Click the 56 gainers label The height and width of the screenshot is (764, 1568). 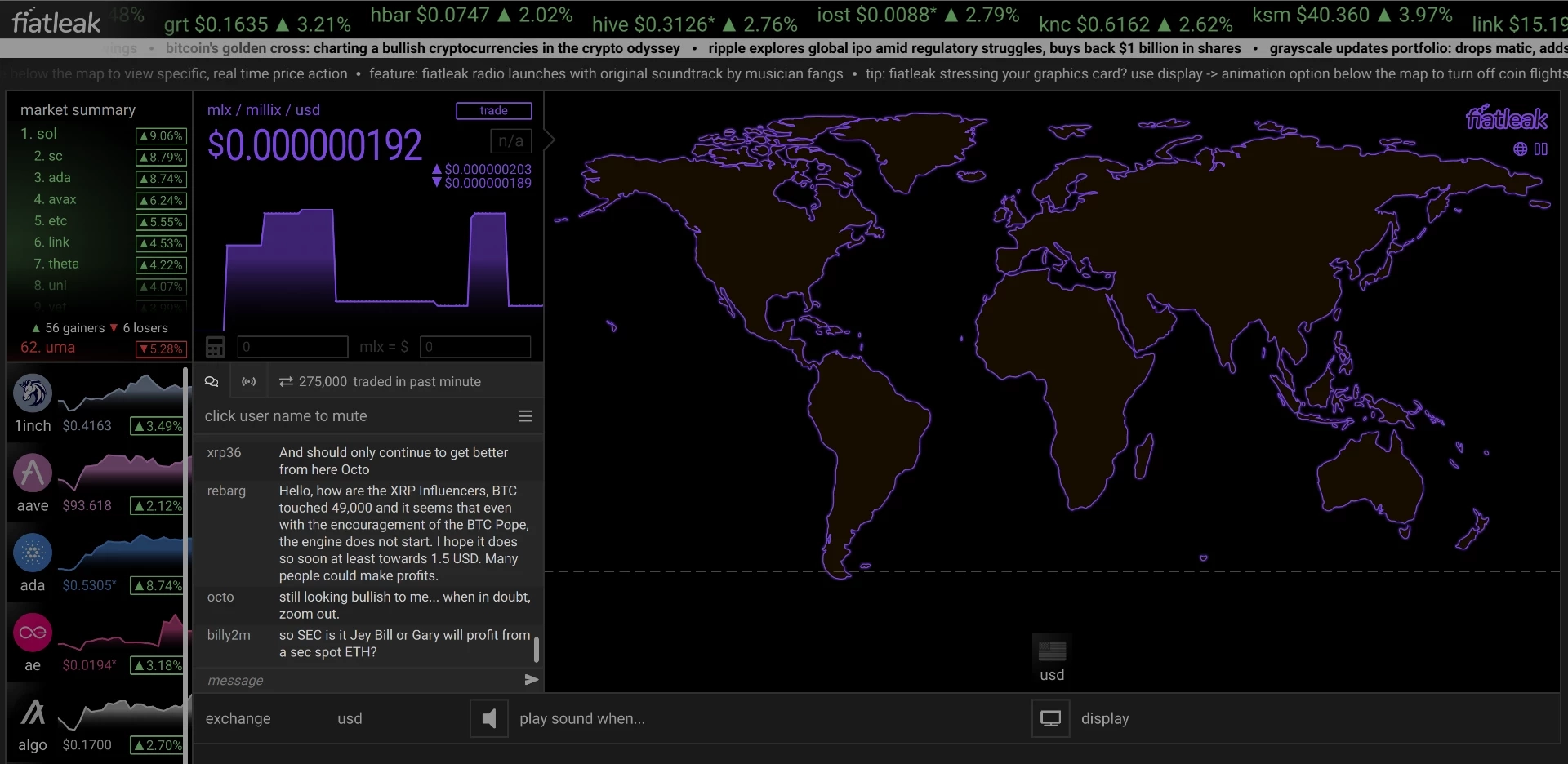click(68, 327)
